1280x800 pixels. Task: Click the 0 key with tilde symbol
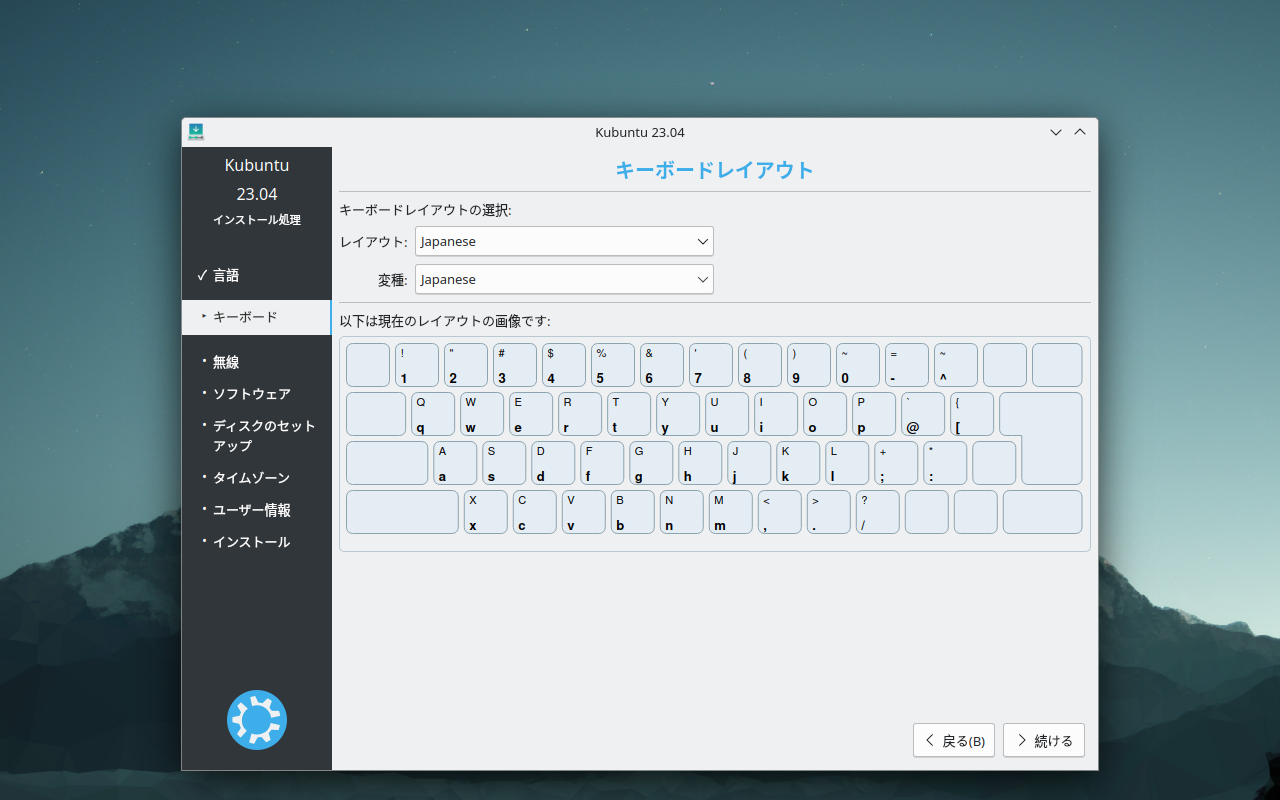(858, 365)
